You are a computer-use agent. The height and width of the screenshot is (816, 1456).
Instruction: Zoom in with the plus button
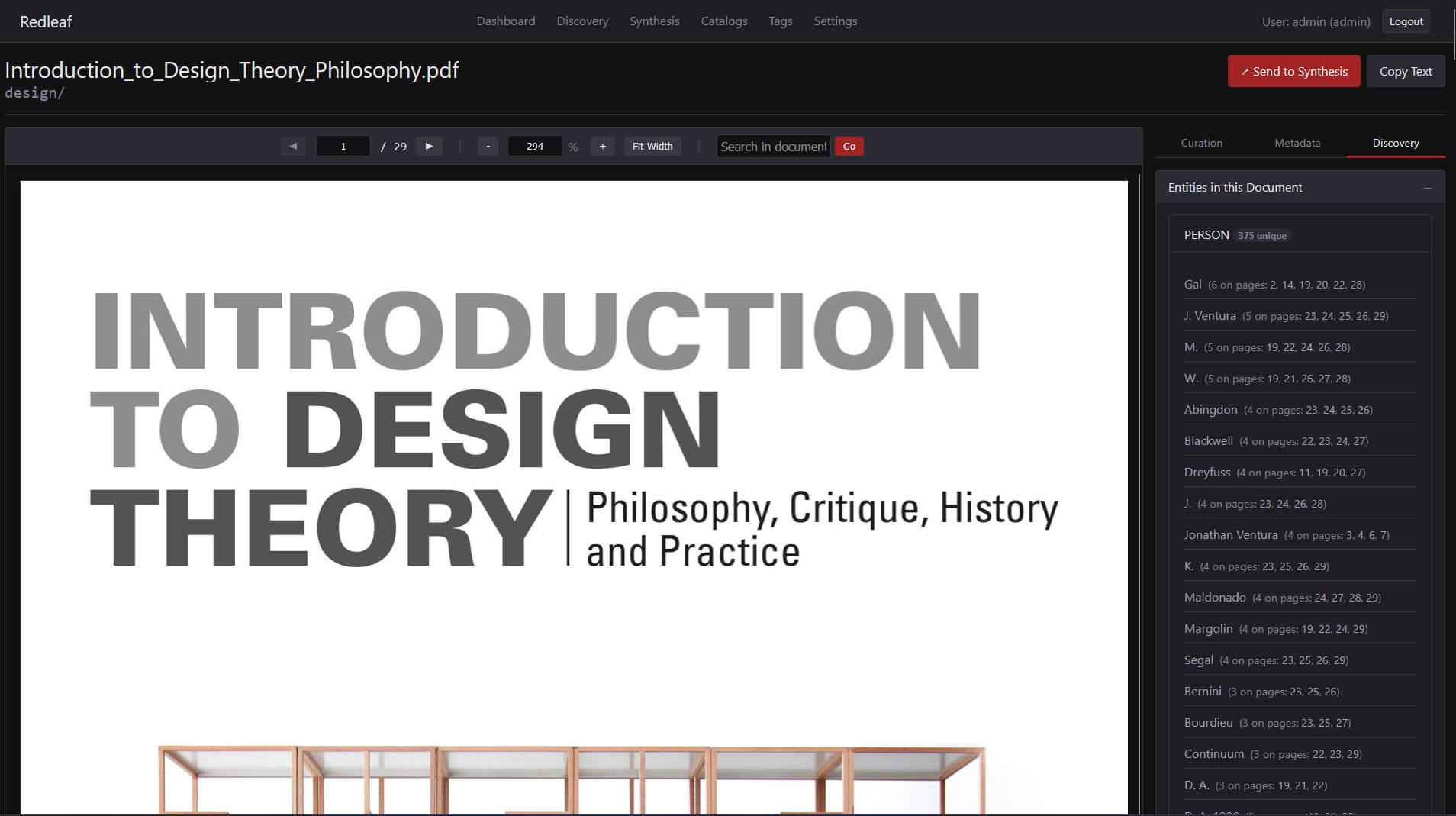[x=602, y=146]
